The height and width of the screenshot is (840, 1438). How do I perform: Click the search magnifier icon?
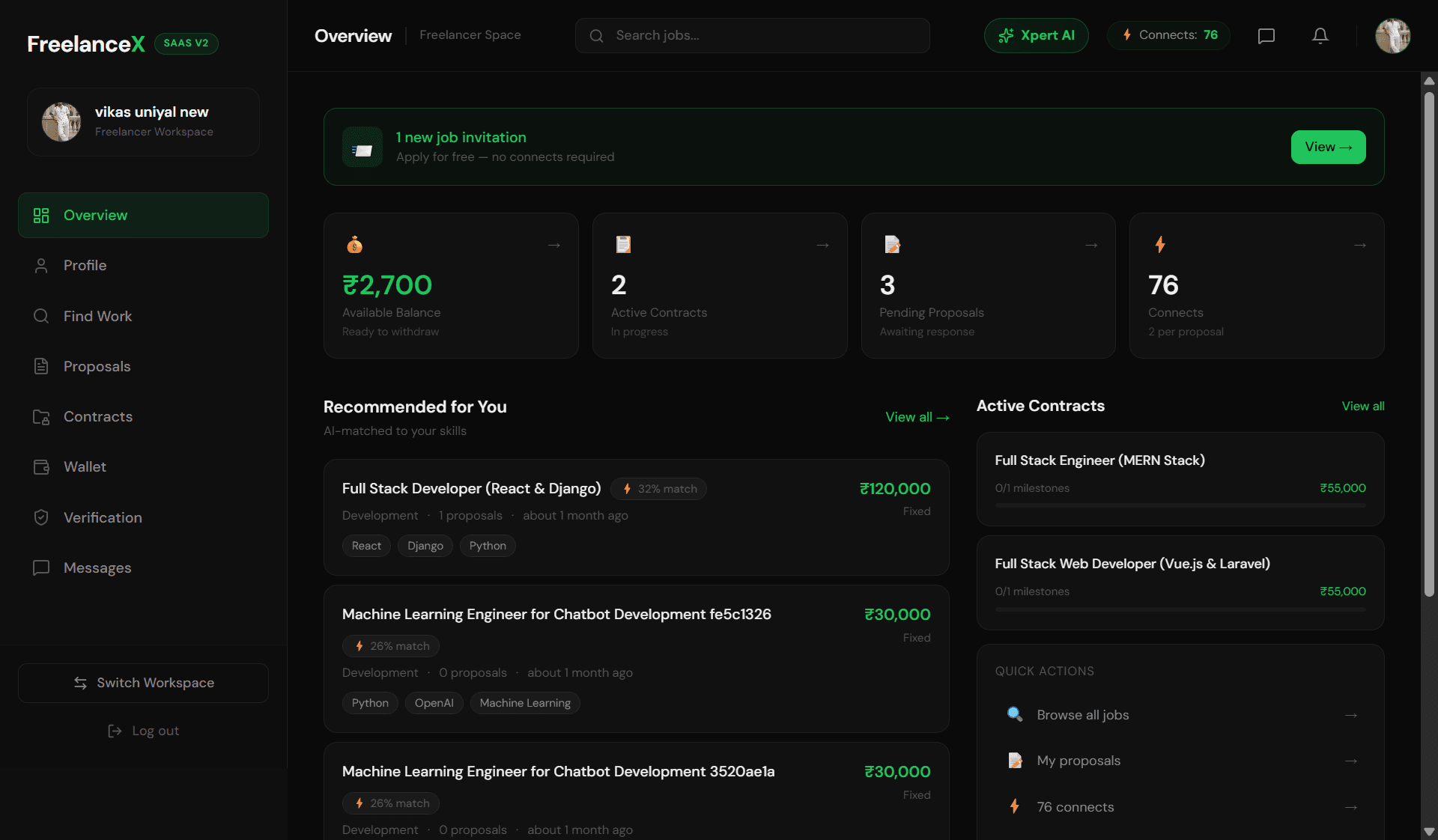point(597,36)
